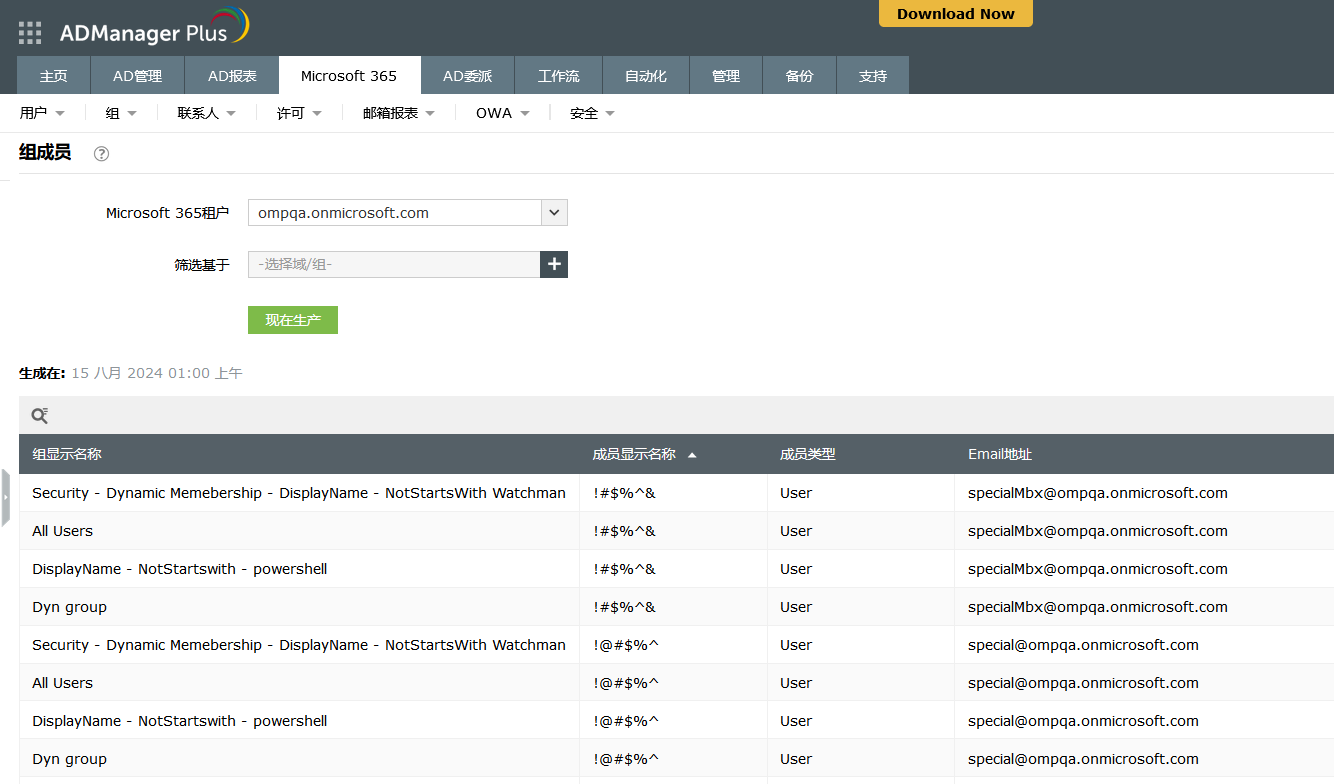Expand the left side panel handle
Viewport: 1334px width, 784px height.
(x=5, y=496)
